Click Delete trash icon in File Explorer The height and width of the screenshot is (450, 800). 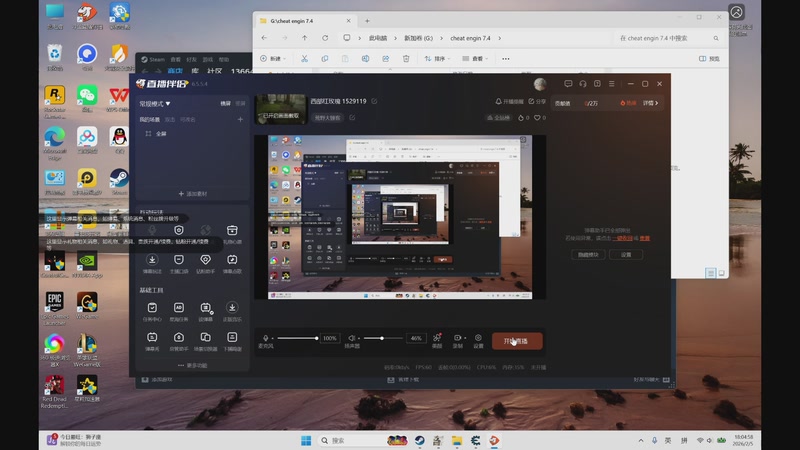[x=406, y=59]
